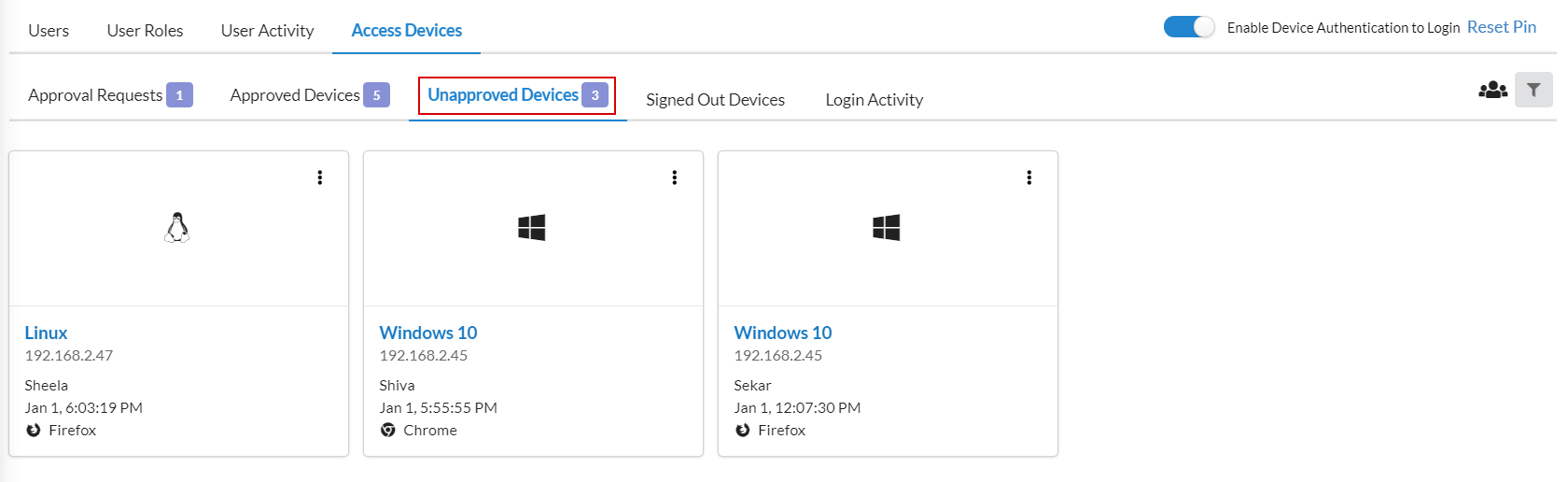Select the Signed Out Devices tab
This screenshot has height=482, width=1568.
point(716,100)
